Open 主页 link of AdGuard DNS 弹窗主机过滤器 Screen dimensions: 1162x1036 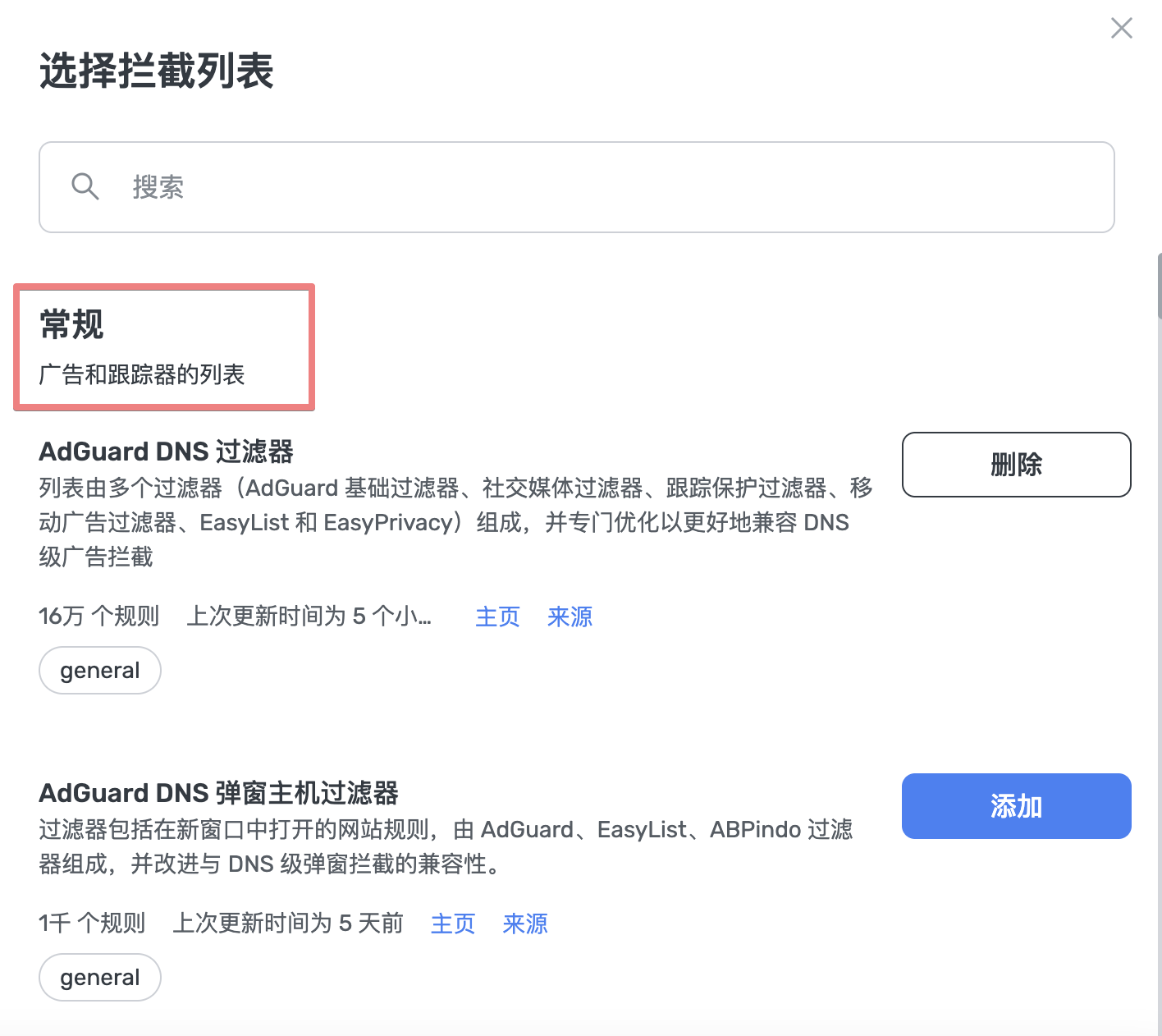(453, 924)
